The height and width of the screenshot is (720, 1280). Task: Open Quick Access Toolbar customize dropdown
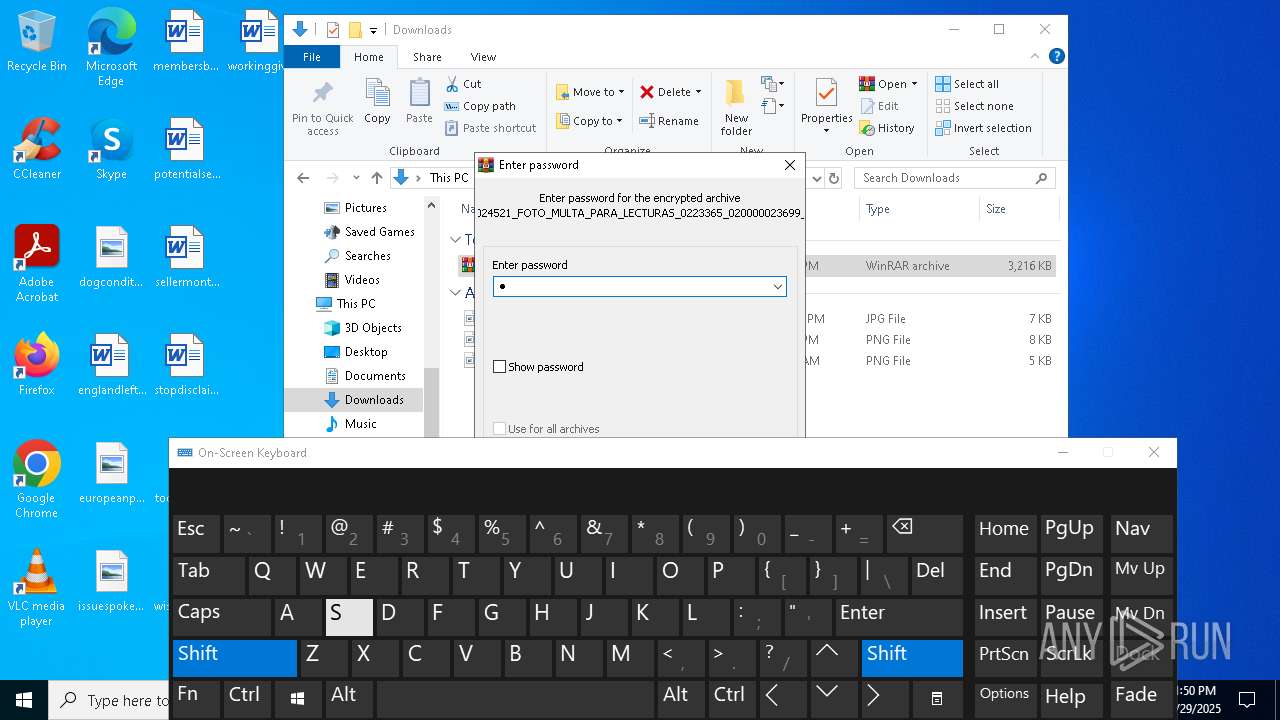373,30
